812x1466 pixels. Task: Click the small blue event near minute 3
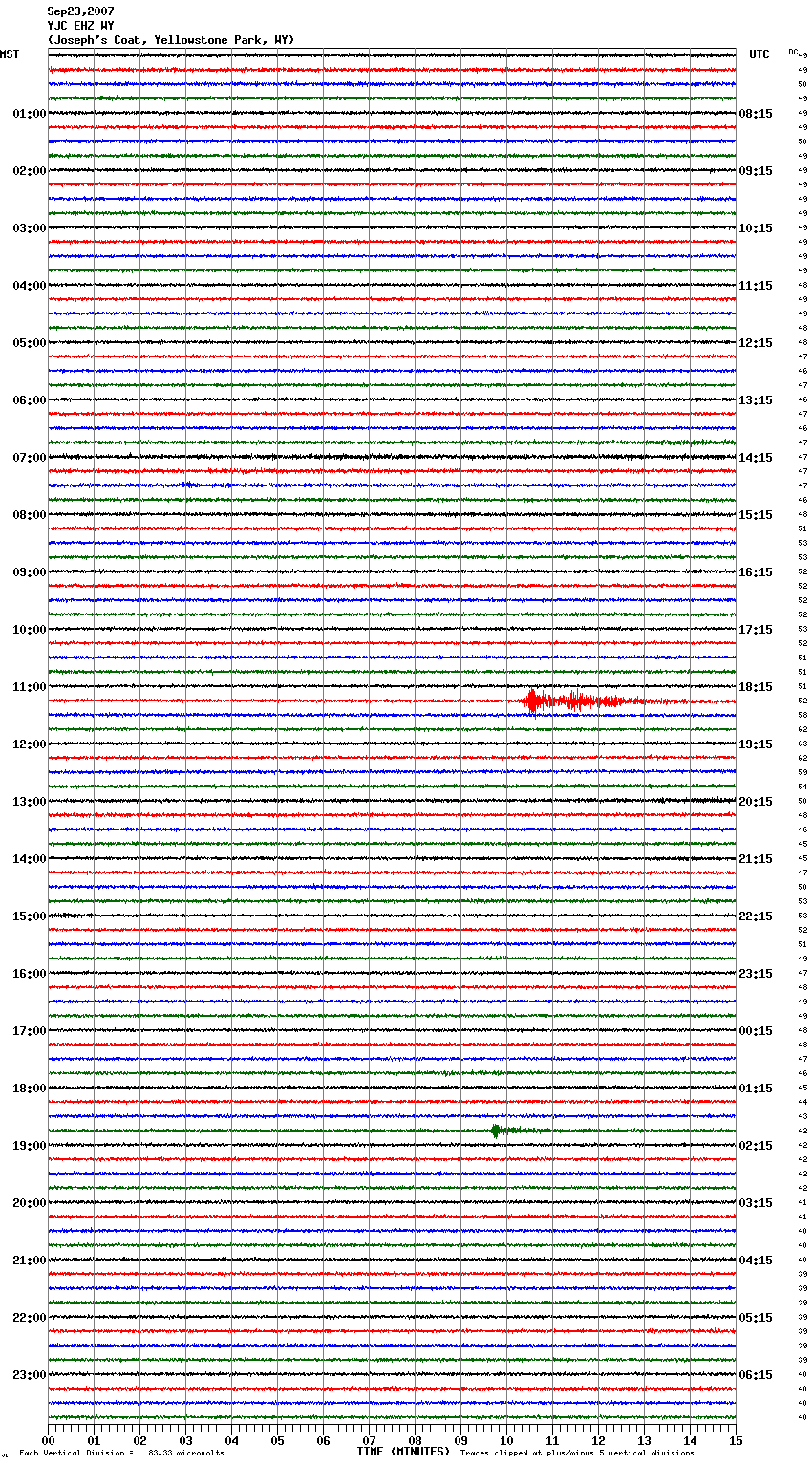[x=188, y=485]
